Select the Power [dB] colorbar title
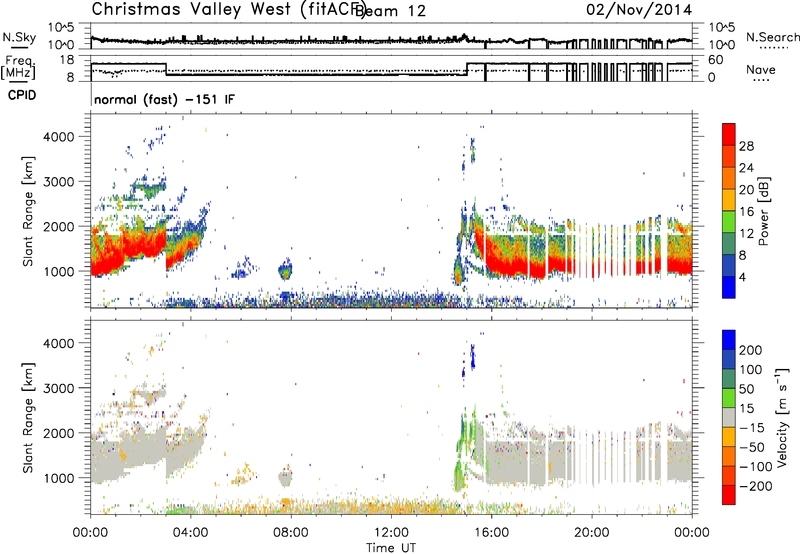 tap(764, 211)
